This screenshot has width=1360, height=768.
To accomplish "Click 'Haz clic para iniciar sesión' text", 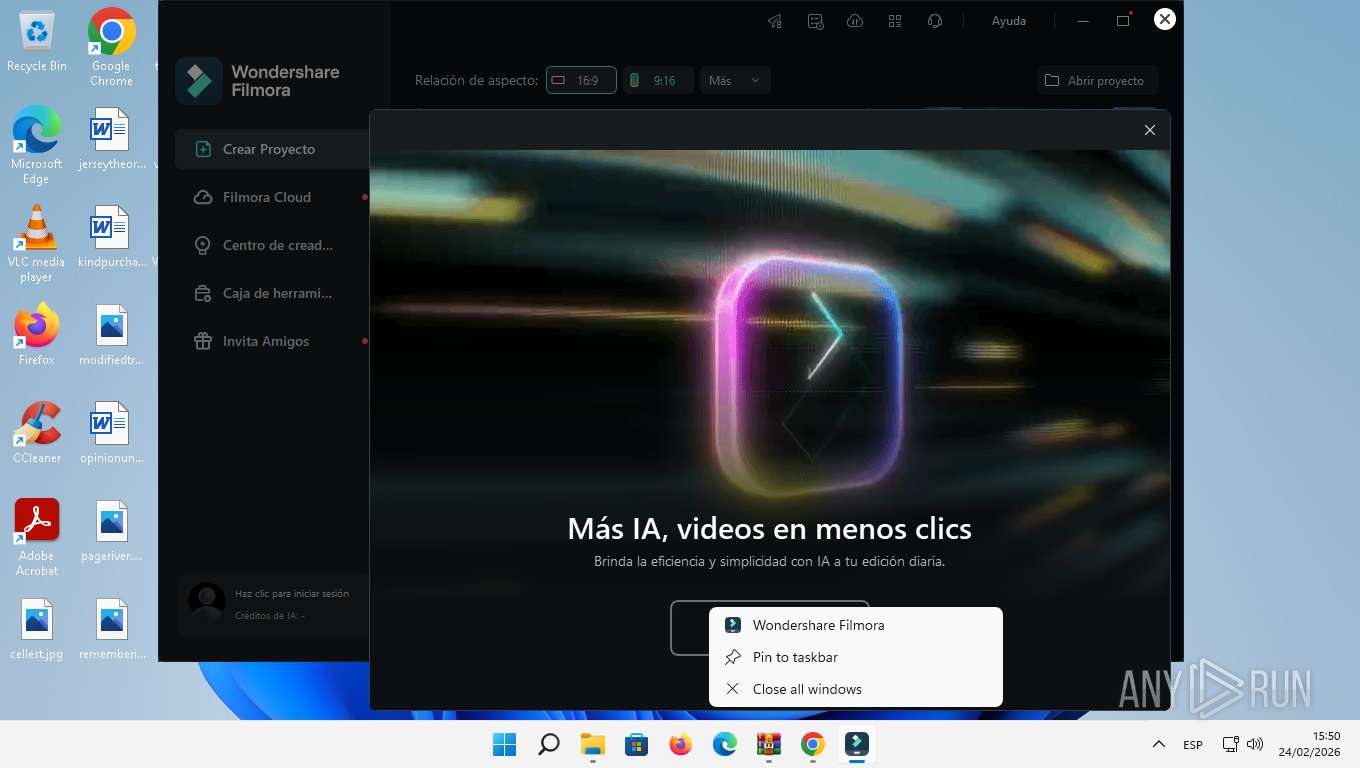I will click(292, 594).
